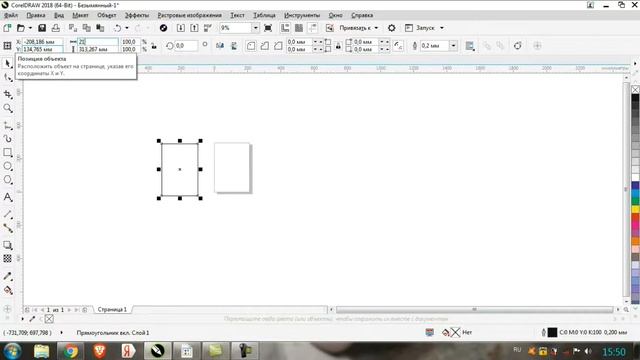Open the Файл menu

click(x=11, y=15)
